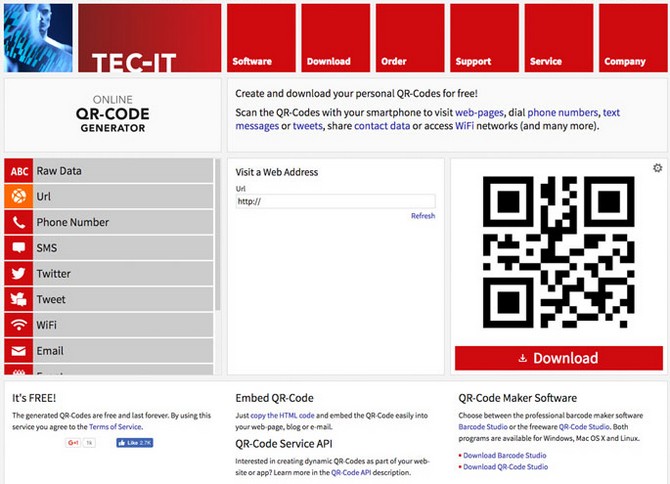Screen dimensions: 670x484
Task: Follow the WiFi link in description
Action: 464,126
